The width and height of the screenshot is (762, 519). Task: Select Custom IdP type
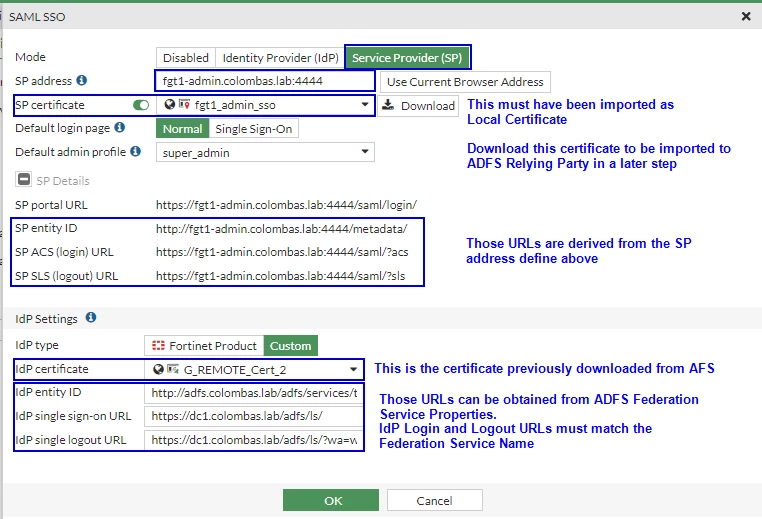pyautogui.click(x=291, y=346)
